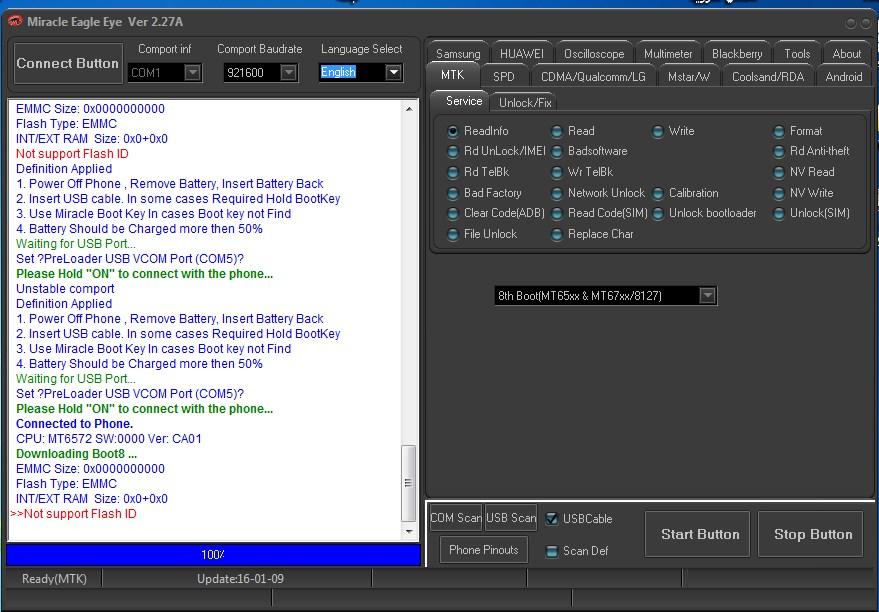Open the Coolsand/RDA tab
This screenshot has width=879, height=612.
coord(767,77)
